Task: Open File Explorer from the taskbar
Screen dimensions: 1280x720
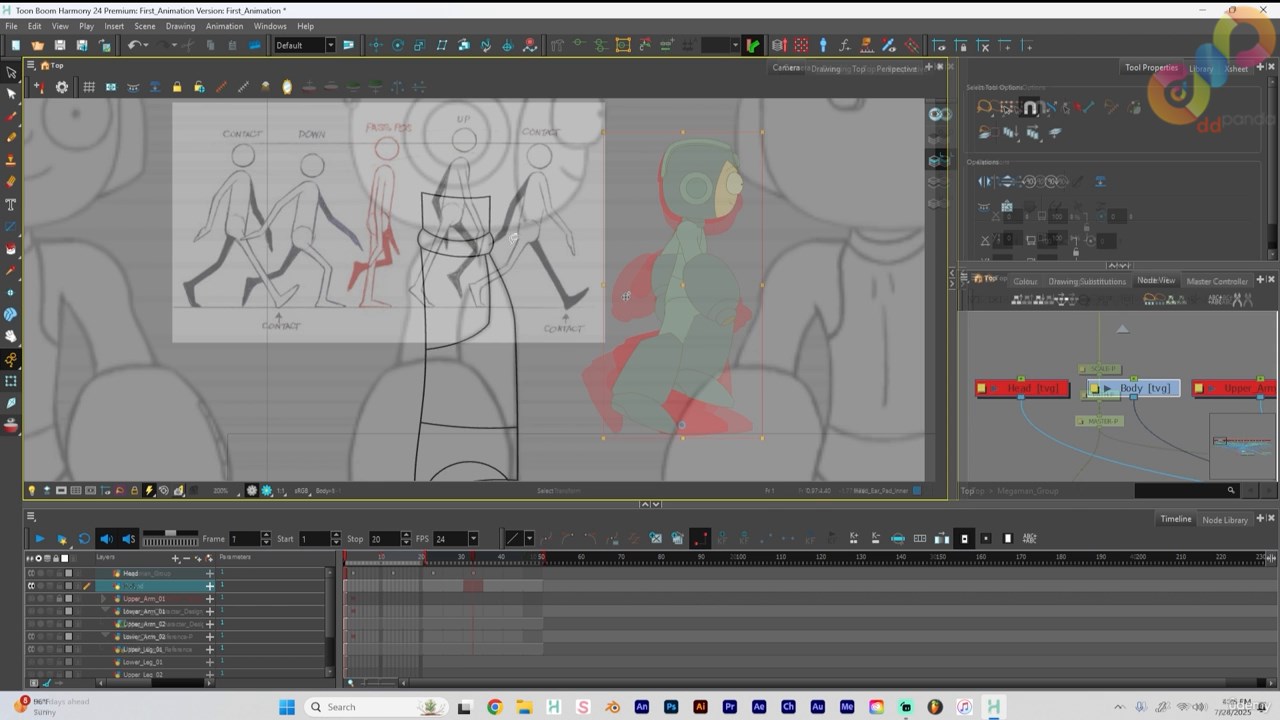Action: click(x=524, y=707)
